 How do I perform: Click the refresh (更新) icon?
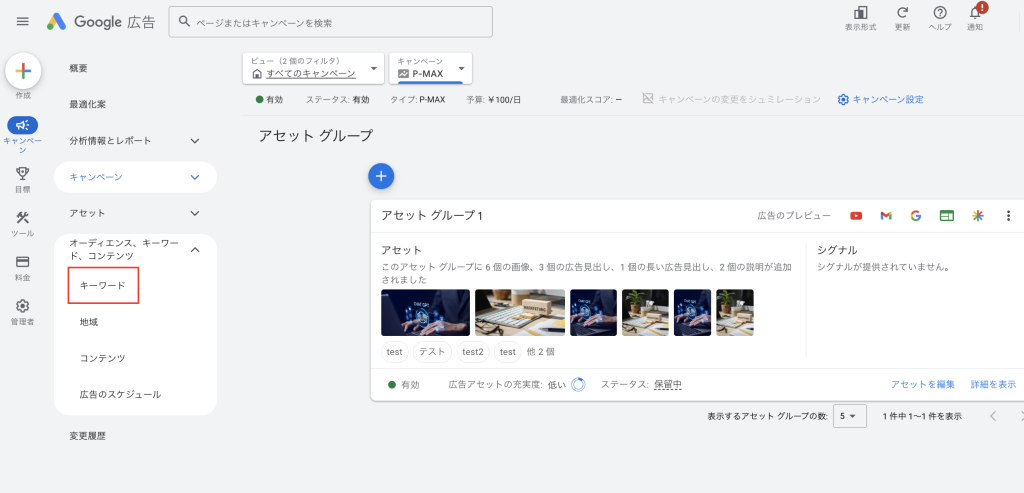(902, 13)
